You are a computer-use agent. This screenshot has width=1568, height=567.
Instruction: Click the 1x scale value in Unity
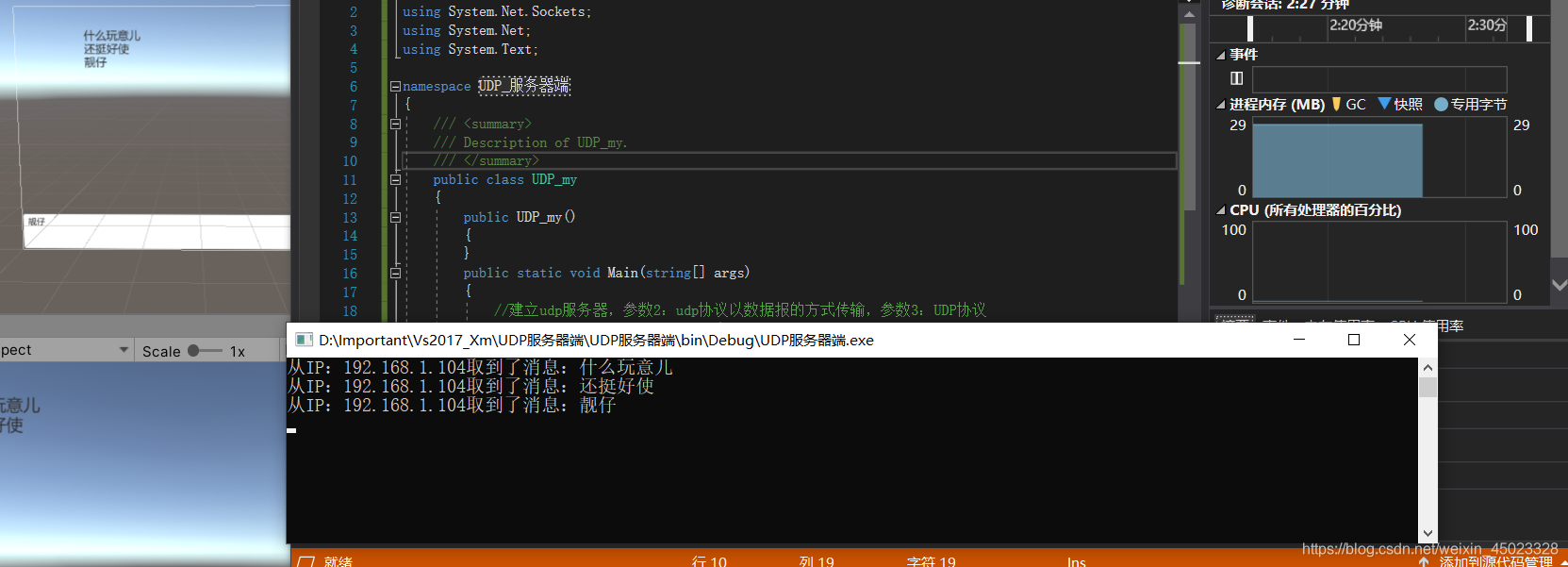(238, 351)
